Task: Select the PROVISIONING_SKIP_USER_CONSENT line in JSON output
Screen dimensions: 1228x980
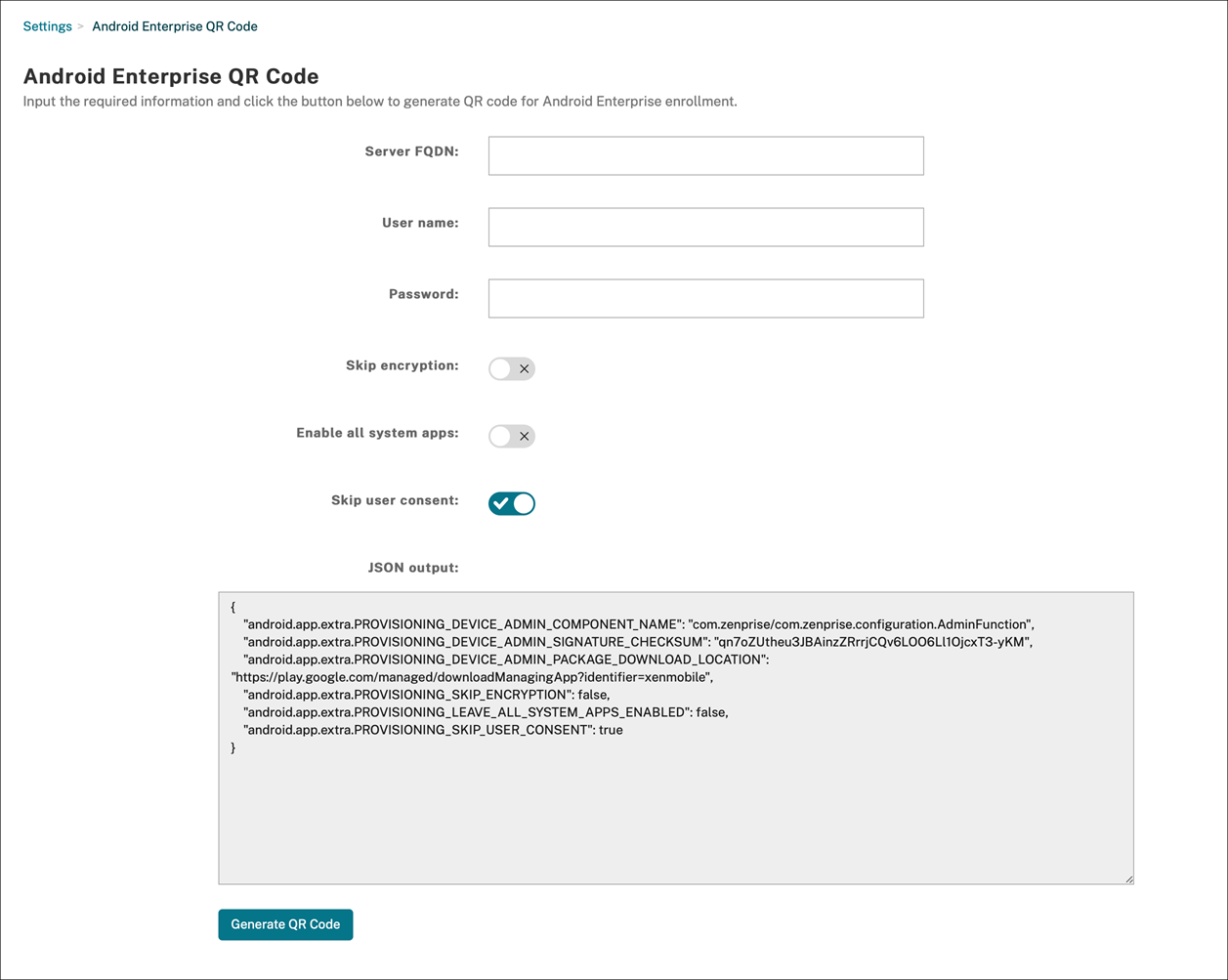Action: [432, 730]
